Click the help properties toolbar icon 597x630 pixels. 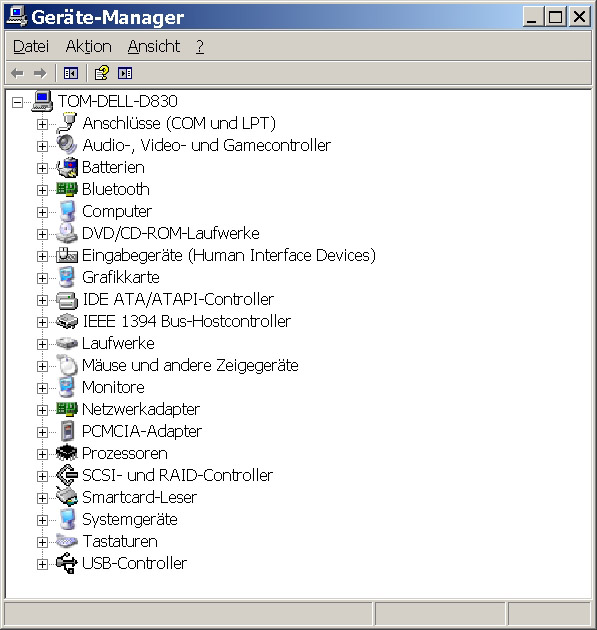point(101,73)
